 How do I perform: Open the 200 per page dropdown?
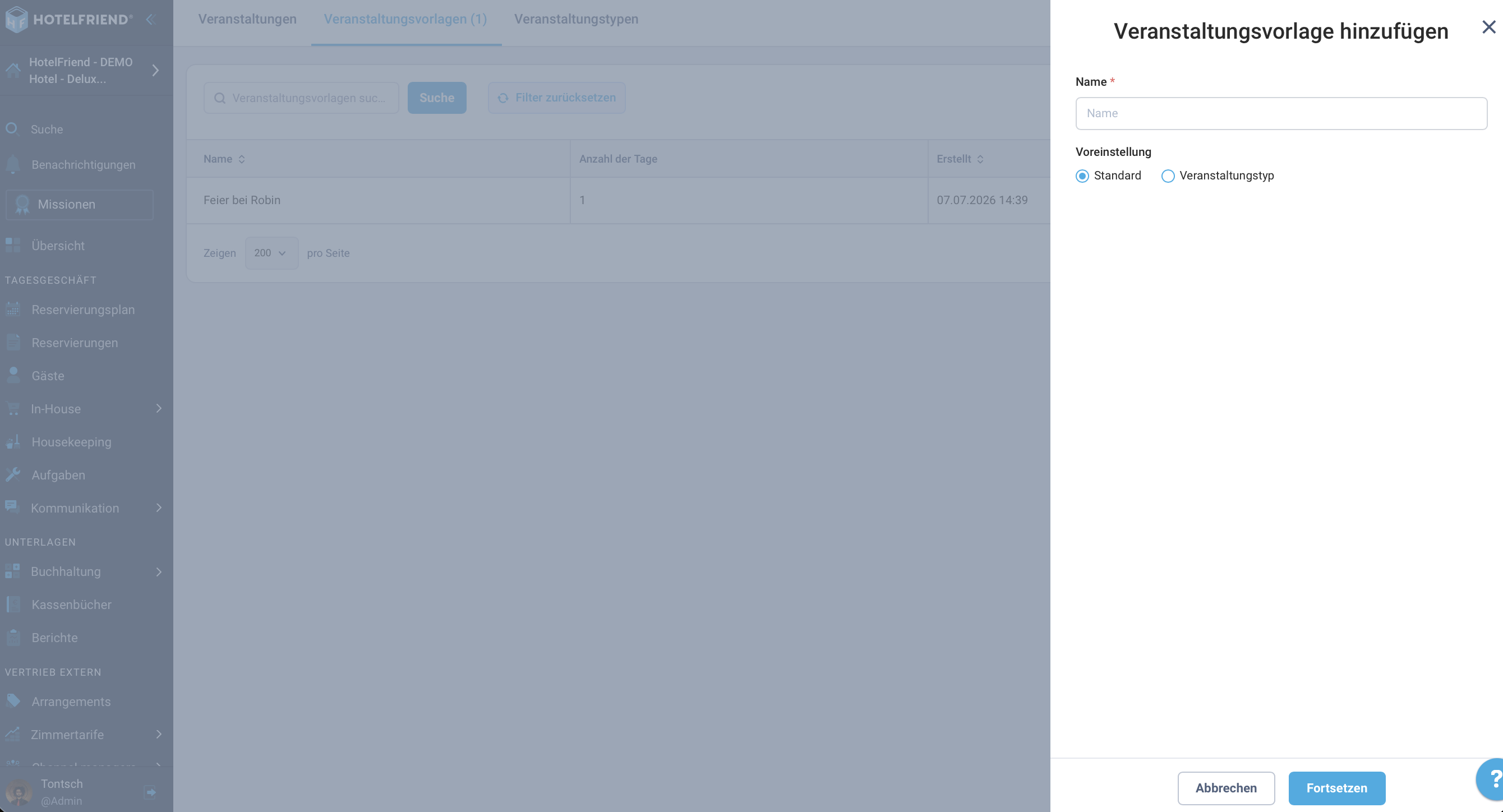271,253
